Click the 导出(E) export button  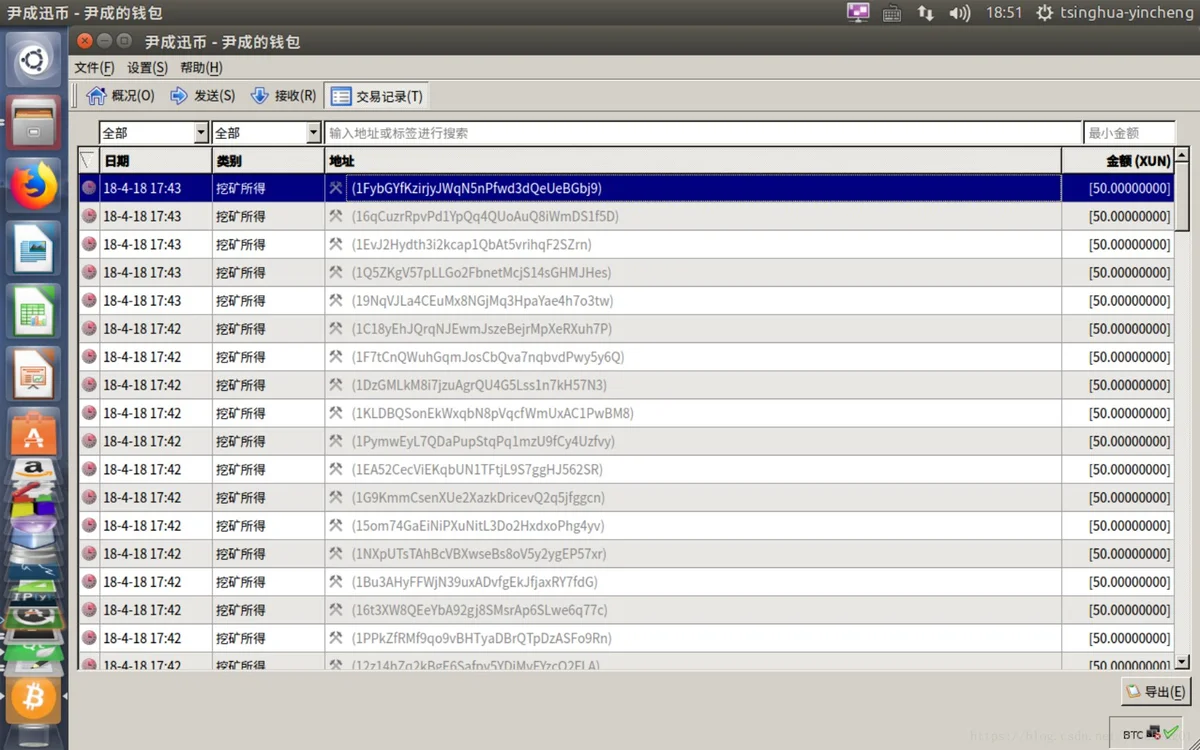click(x=1155, y=691)
